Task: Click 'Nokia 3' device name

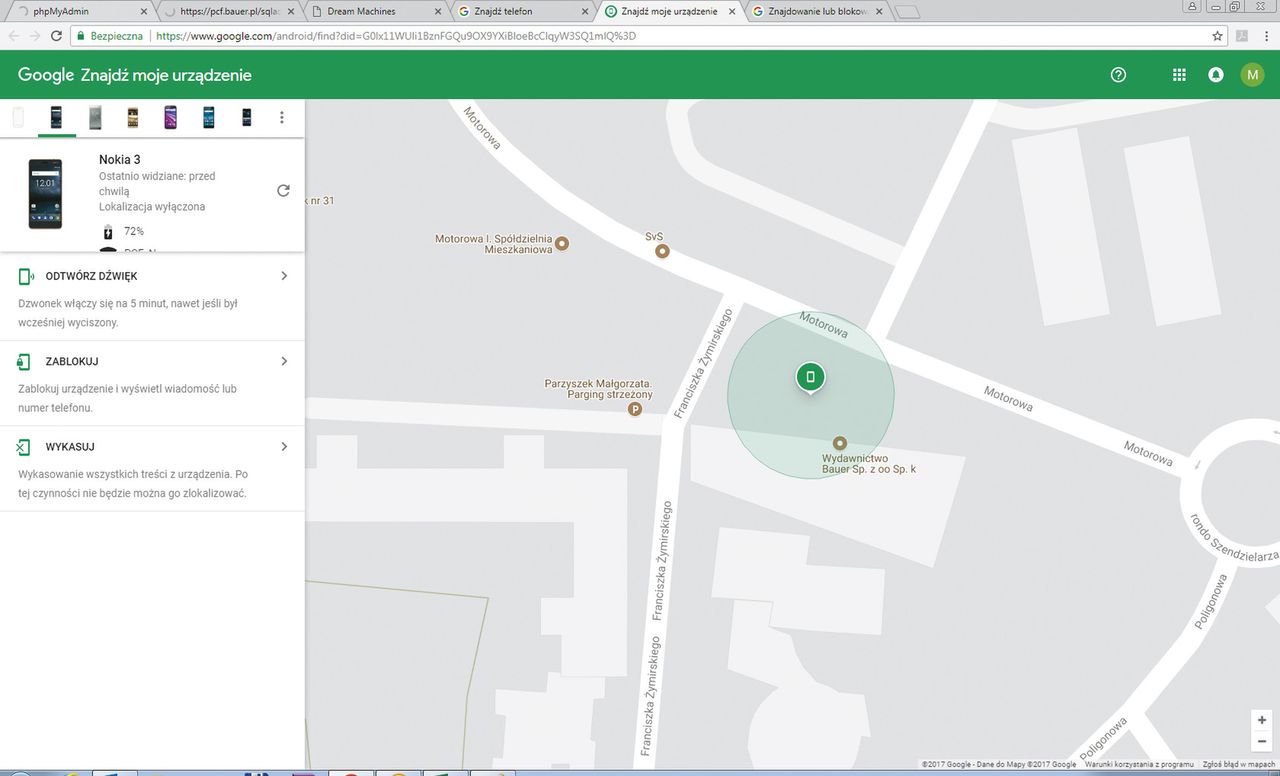Action: point(120,159)
